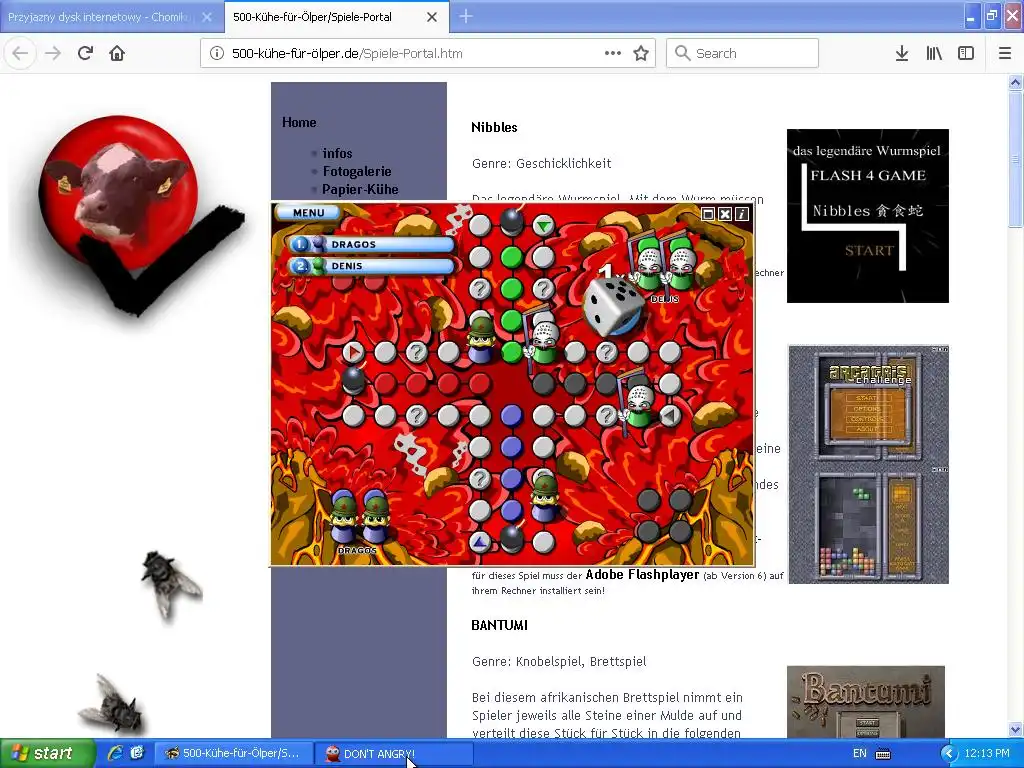
Task: Open the Firefox hamburger menu
Action: click(x=1004, y=54)
